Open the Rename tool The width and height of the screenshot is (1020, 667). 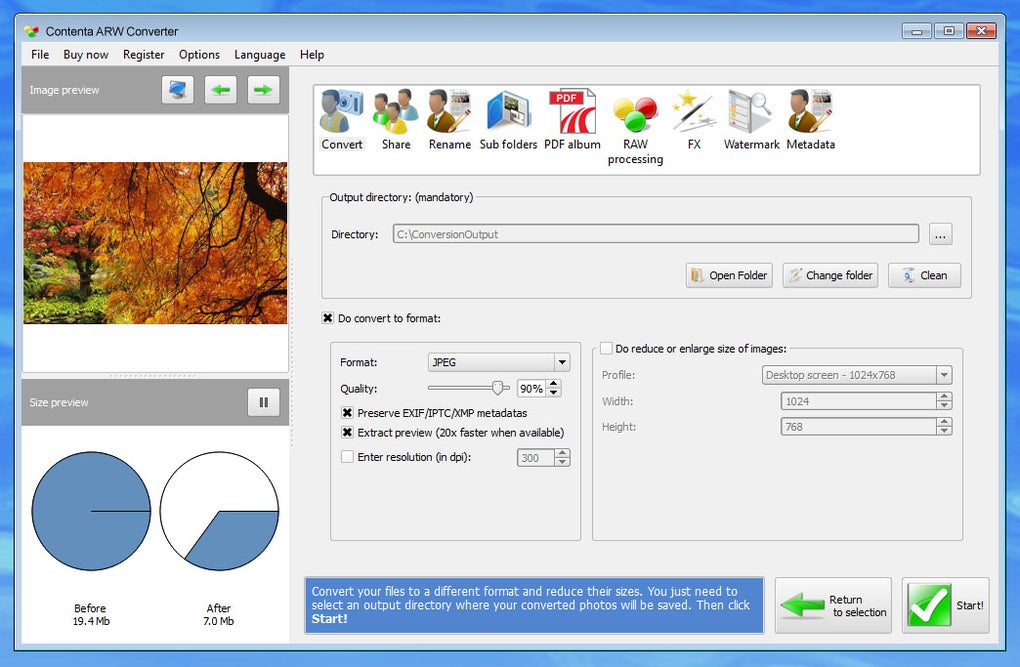[450, 120]
